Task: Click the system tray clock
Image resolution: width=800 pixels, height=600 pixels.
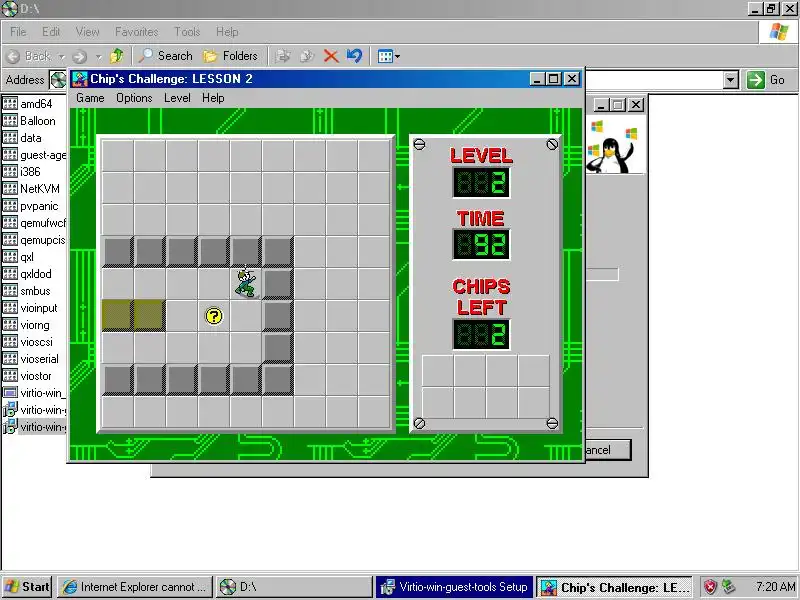Action: point(776,587)
